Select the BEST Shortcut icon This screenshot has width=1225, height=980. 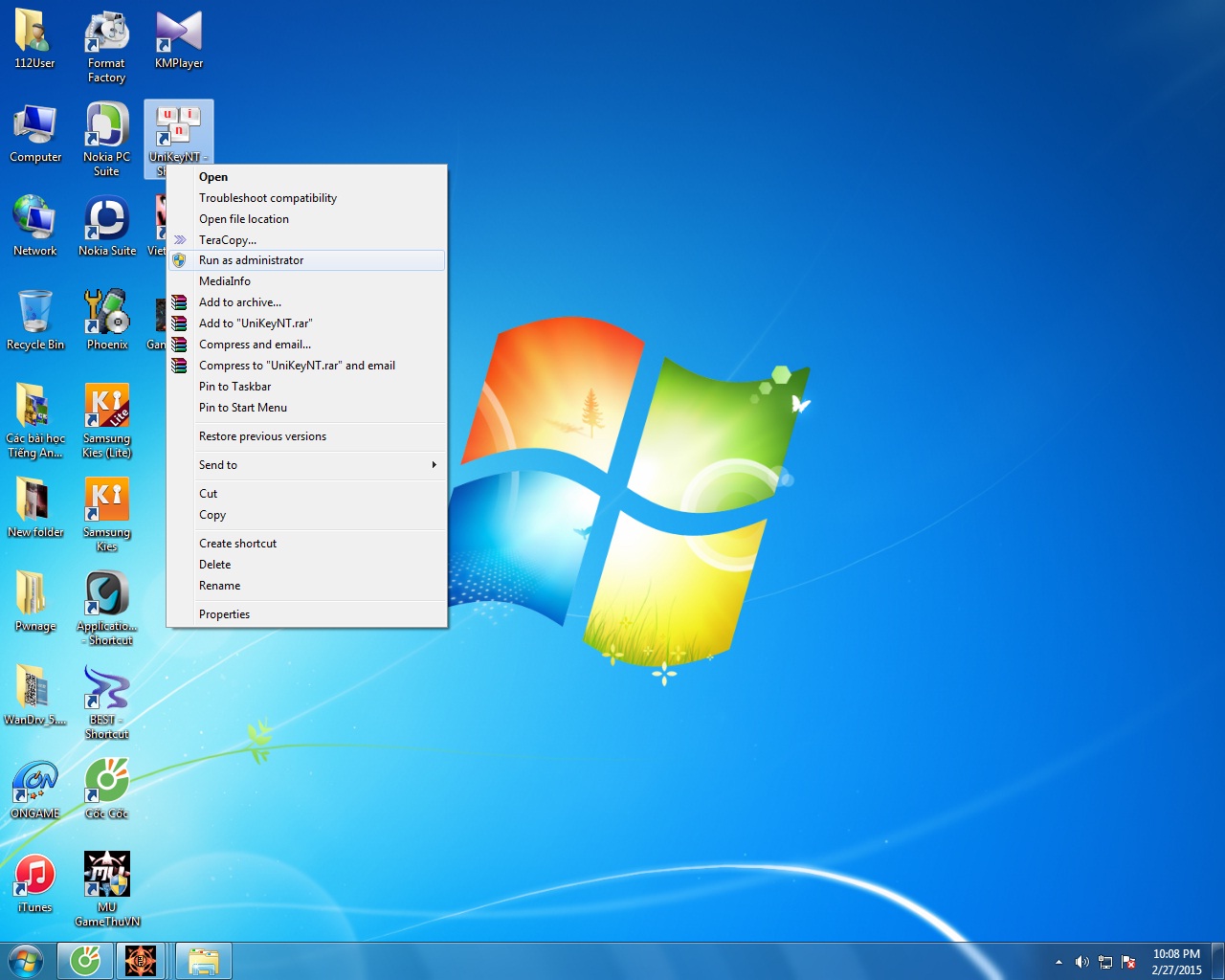106,702
